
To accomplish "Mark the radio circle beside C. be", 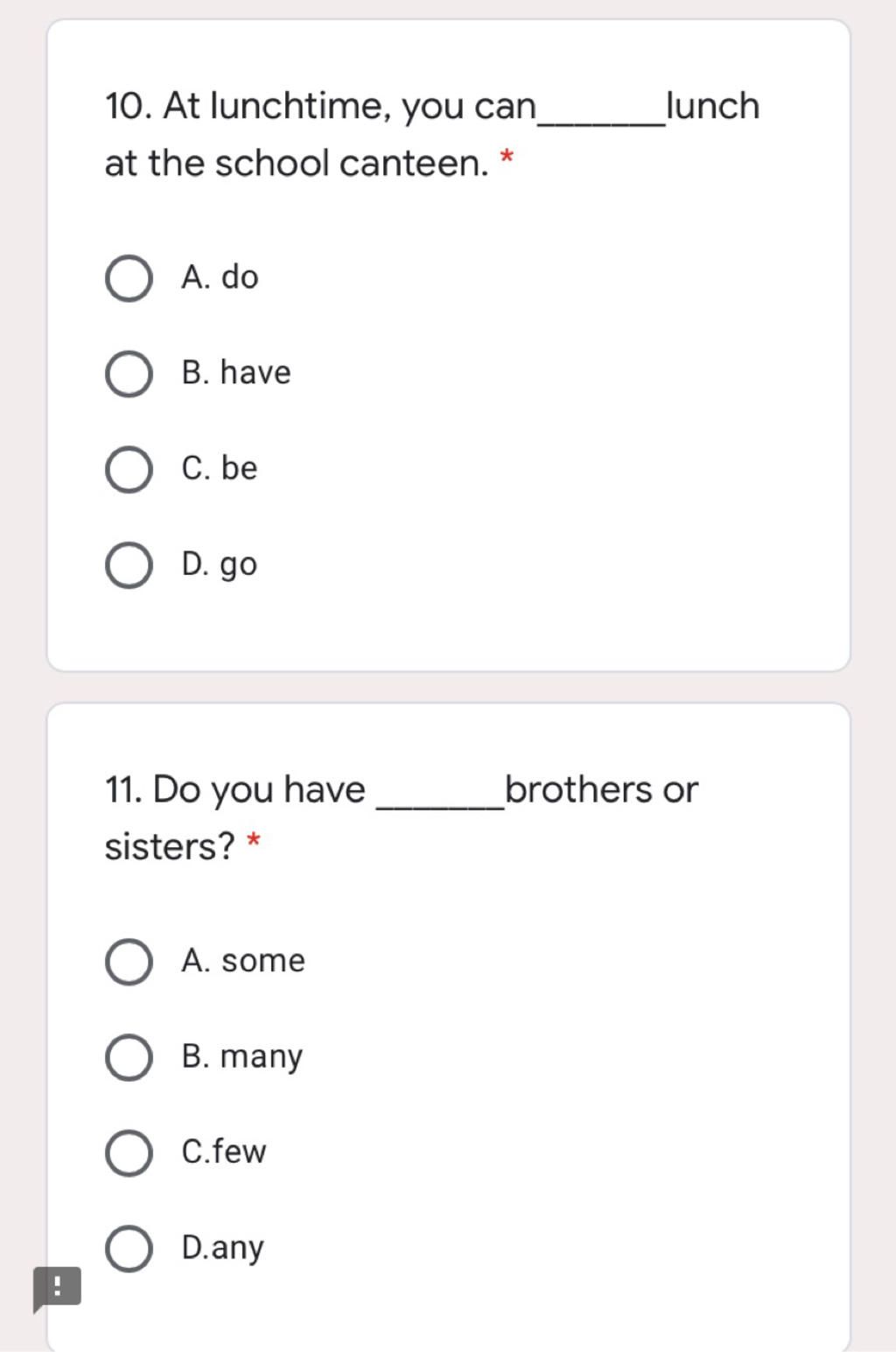I will 129,469.
